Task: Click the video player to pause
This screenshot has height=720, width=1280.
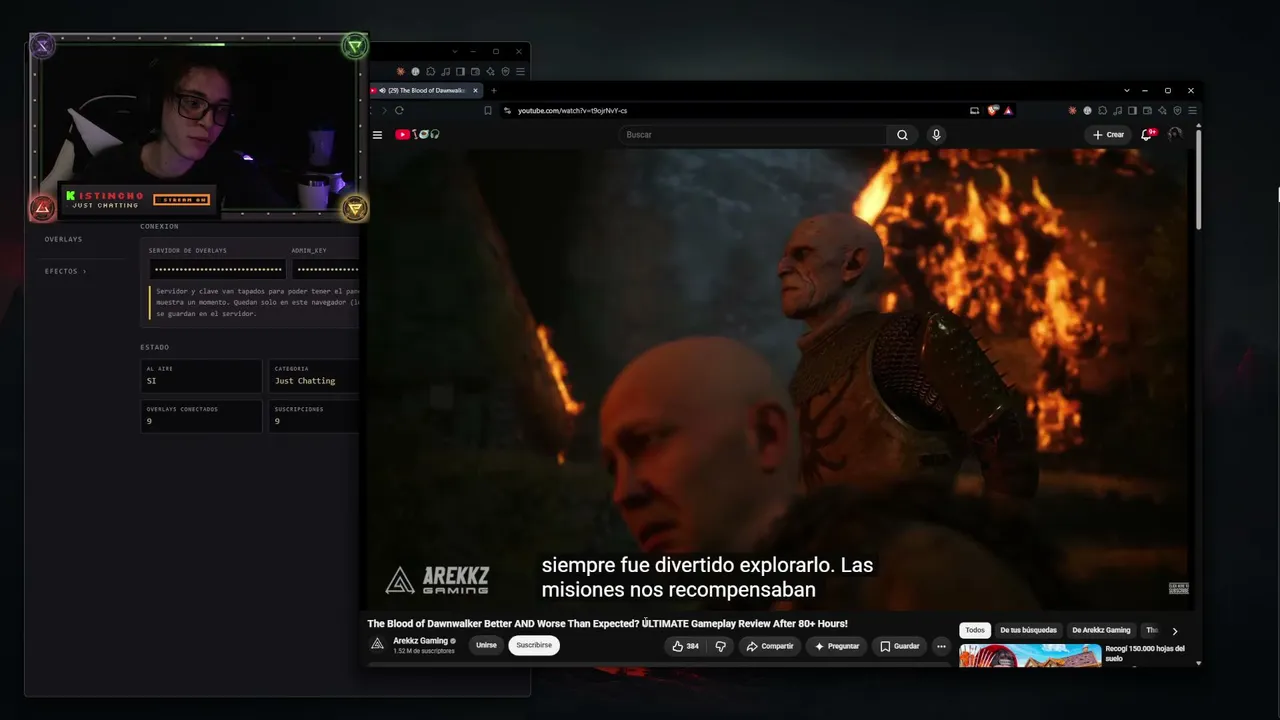Action: coord(780,378)
